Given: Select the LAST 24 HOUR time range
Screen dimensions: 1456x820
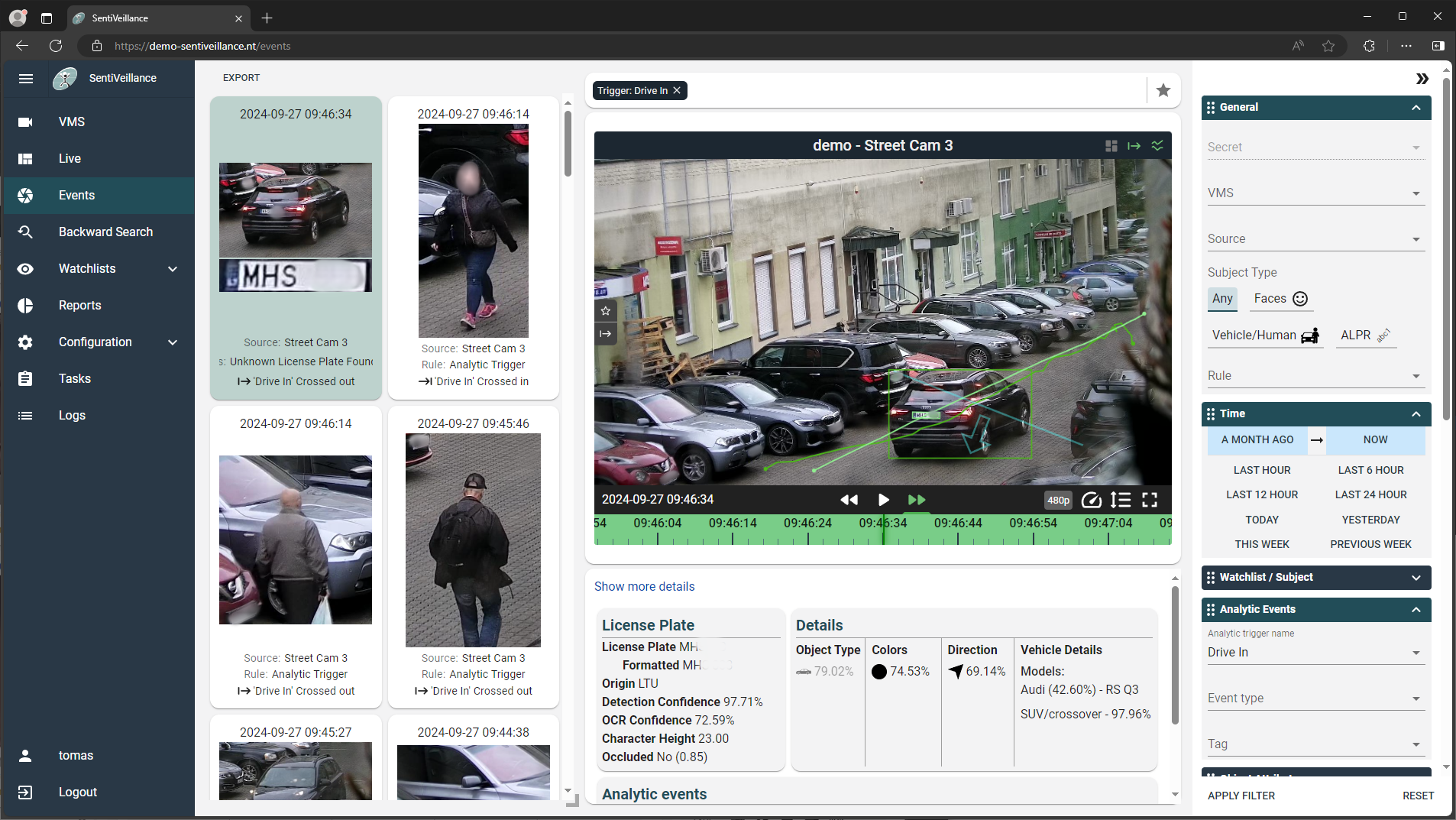Looking at the screenshot, I should [1370, 495].
